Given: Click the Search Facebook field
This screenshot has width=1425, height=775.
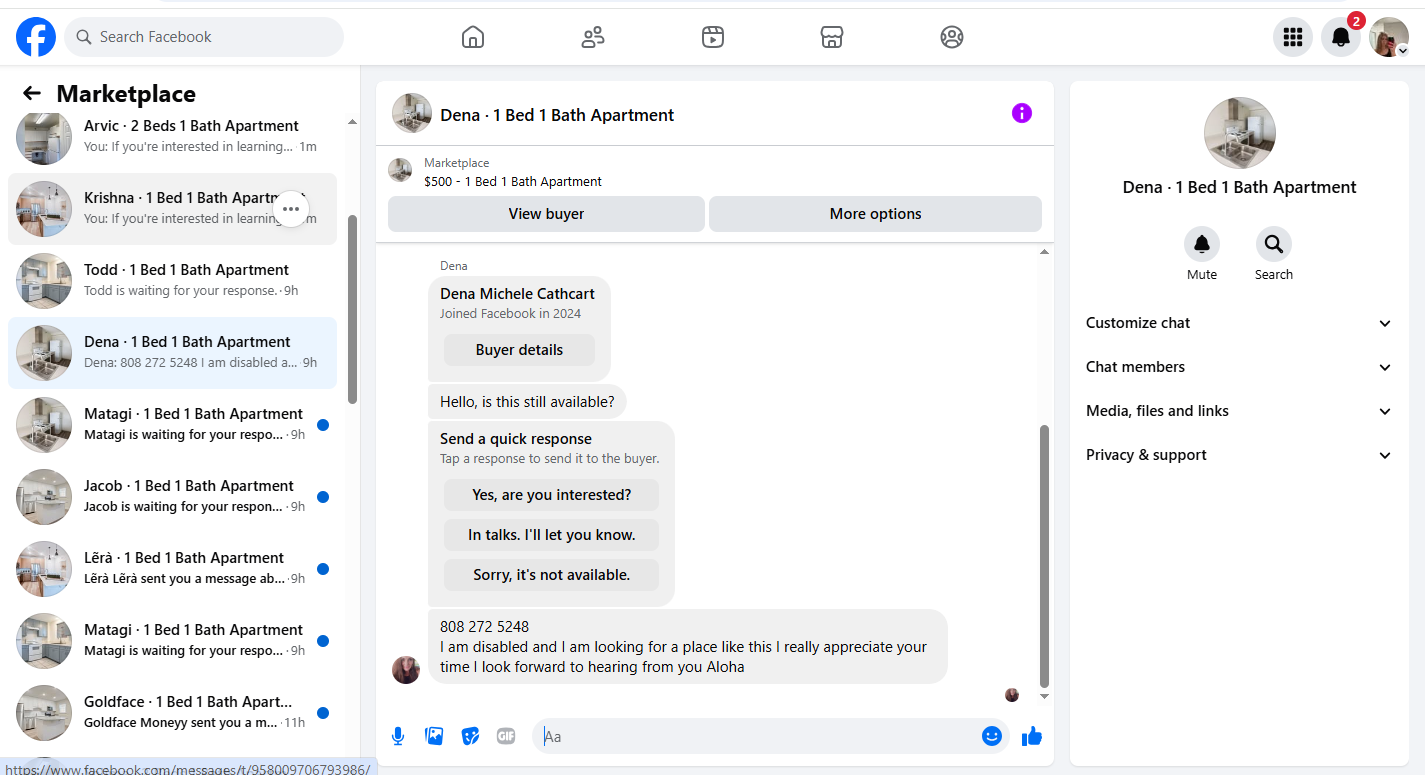Looking at the screenshot, I should pos(204,37).
